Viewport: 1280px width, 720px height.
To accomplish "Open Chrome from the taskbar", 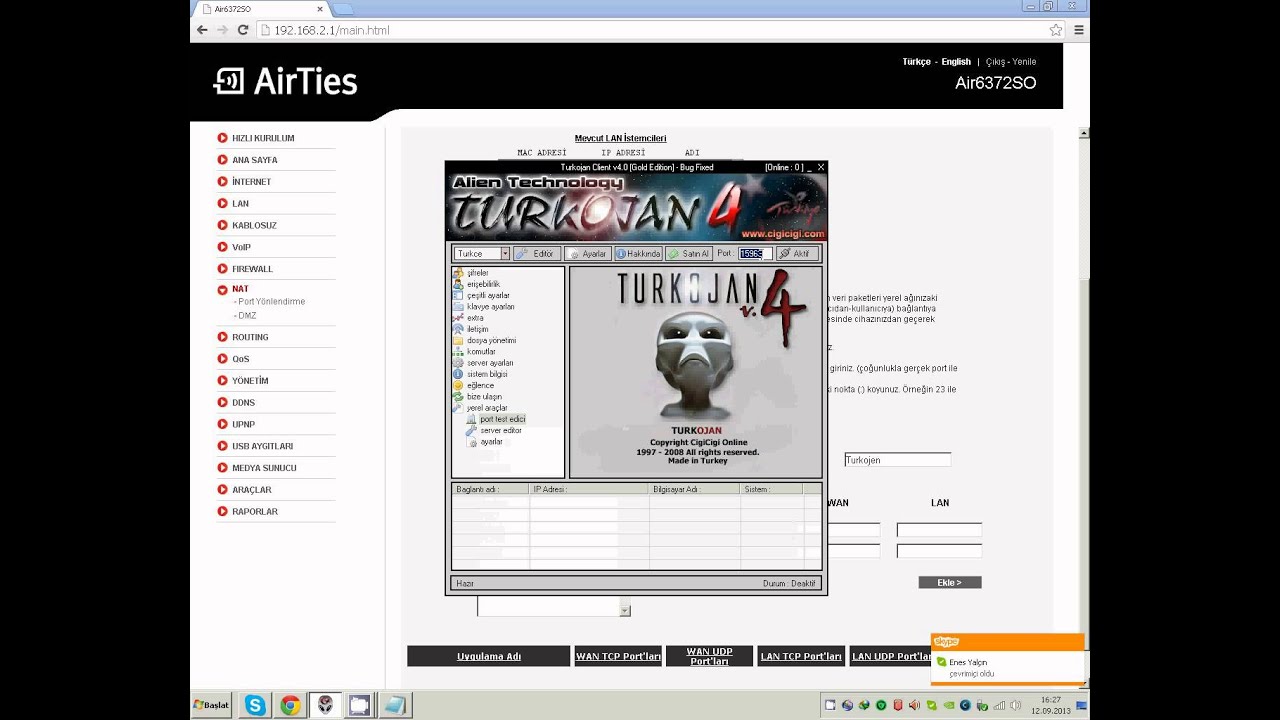I will coord(290,705).
